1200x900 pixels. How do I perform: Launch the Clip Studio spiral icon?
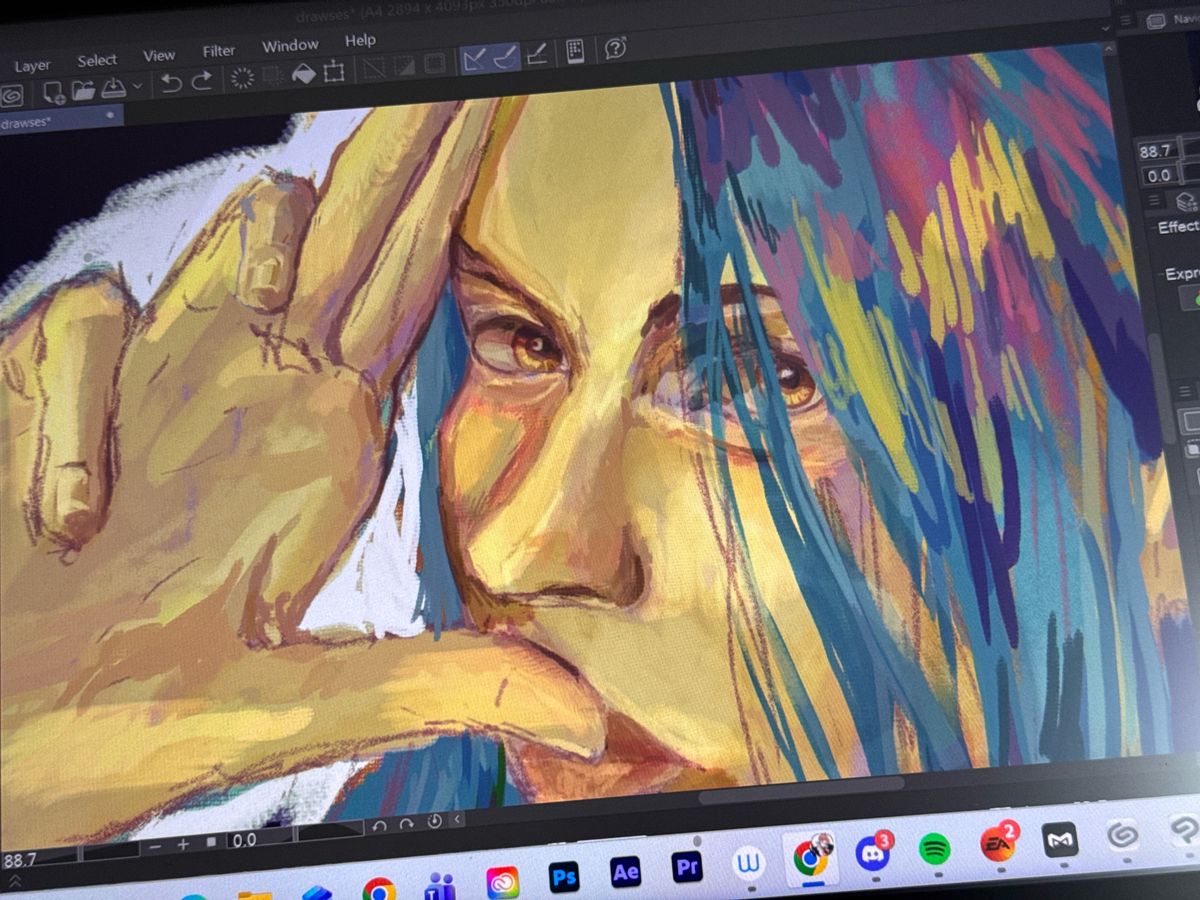click(x=12, y=96)
